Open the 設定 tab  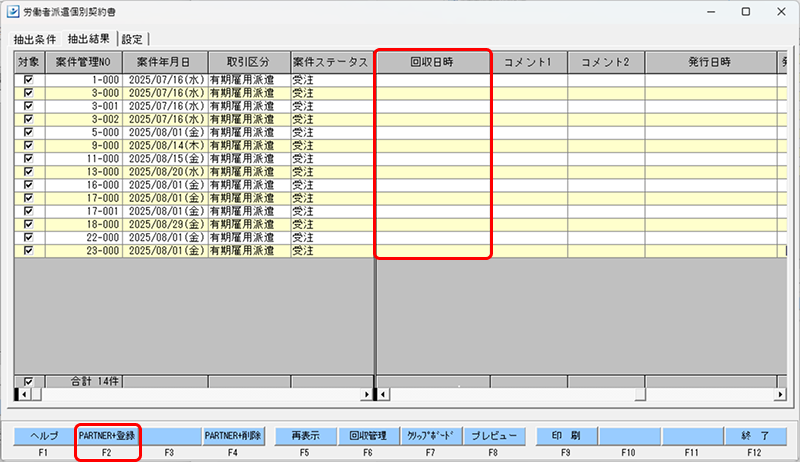click(132, 39)
